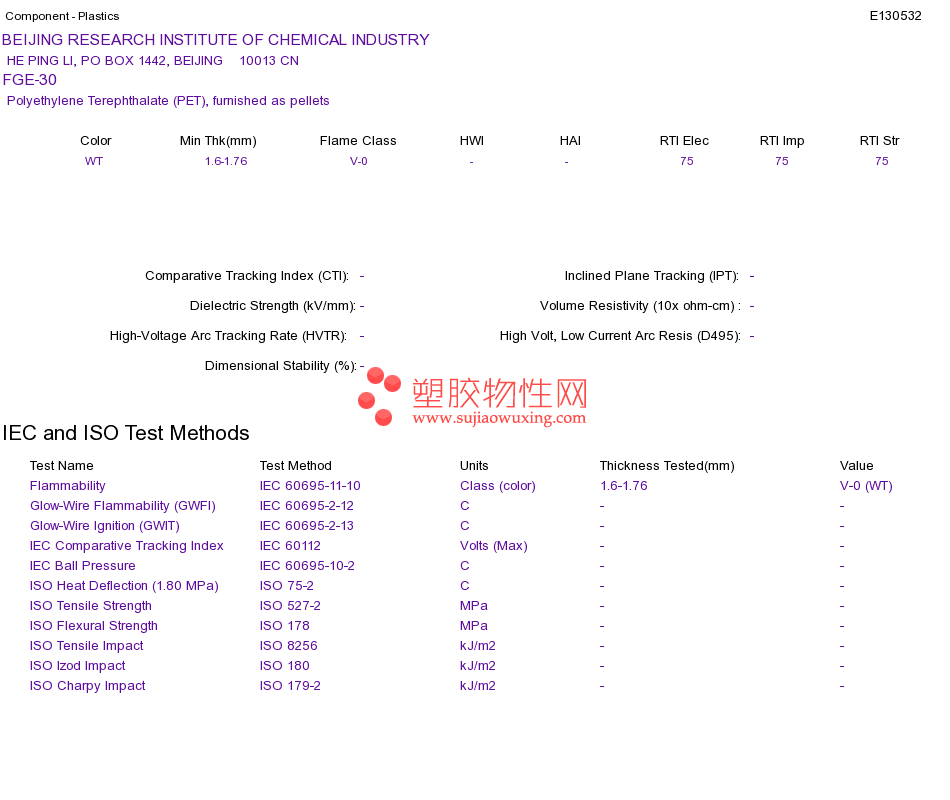This screenshot has height=800, width=950.
Task: Click test method ISO 179-2
Action: click(x=290, y=686)
